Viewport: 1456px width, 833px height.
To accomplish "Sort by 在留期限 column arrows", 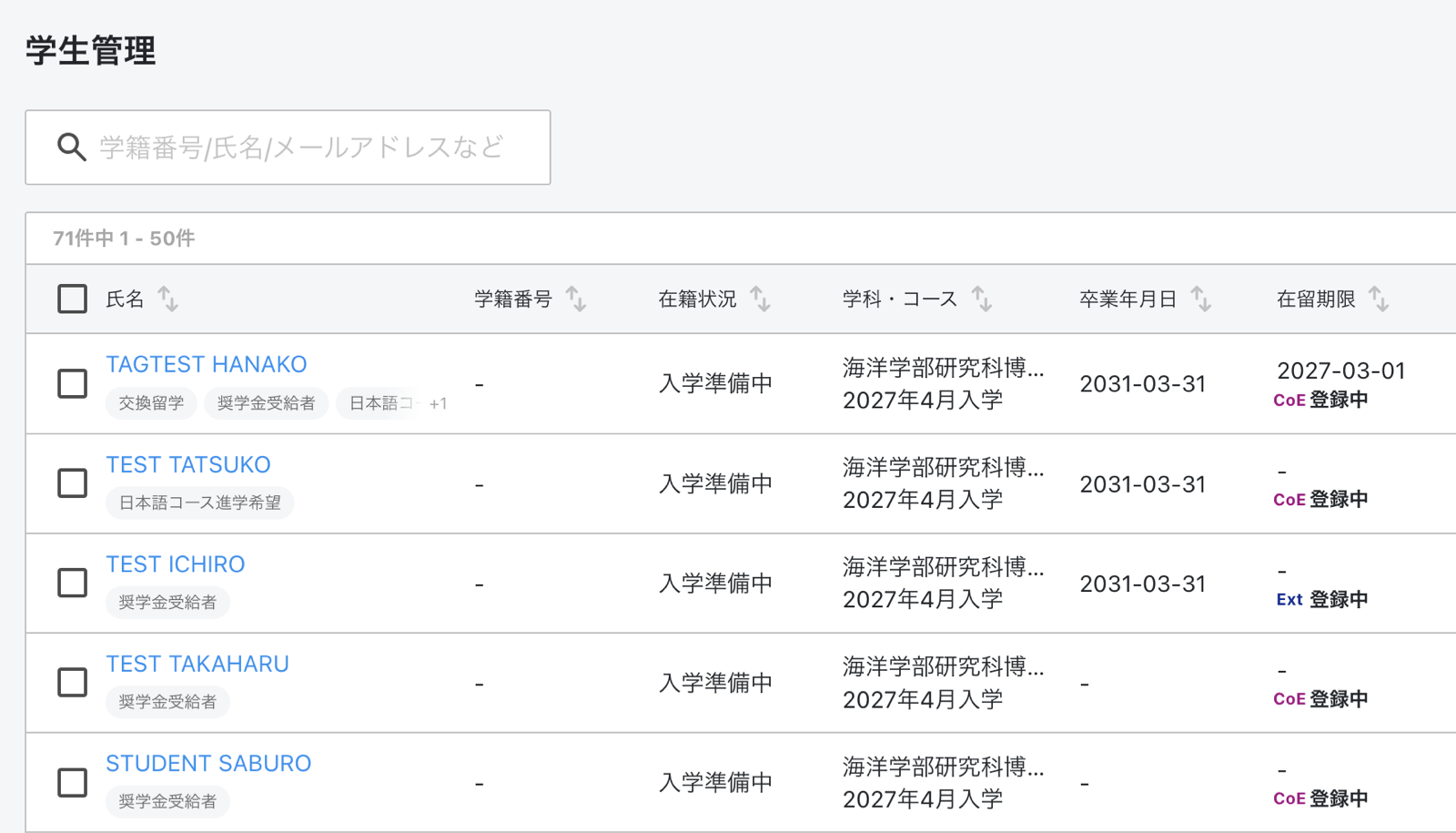I will pyautogui.click(x=1379, y=299).
